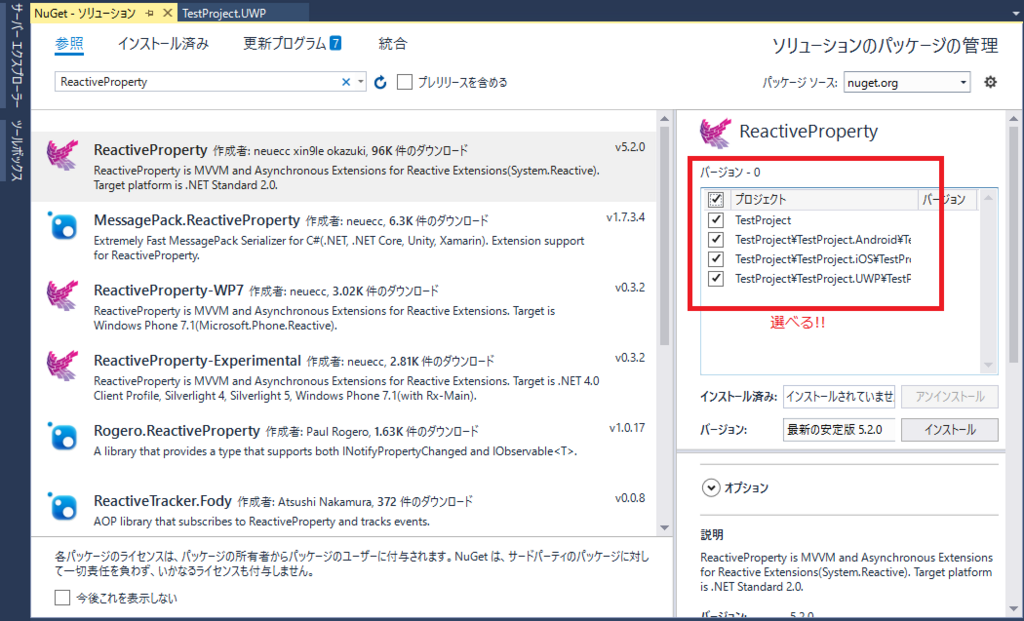Click the installed version field
1024x621 pixels.
point(839,396)
